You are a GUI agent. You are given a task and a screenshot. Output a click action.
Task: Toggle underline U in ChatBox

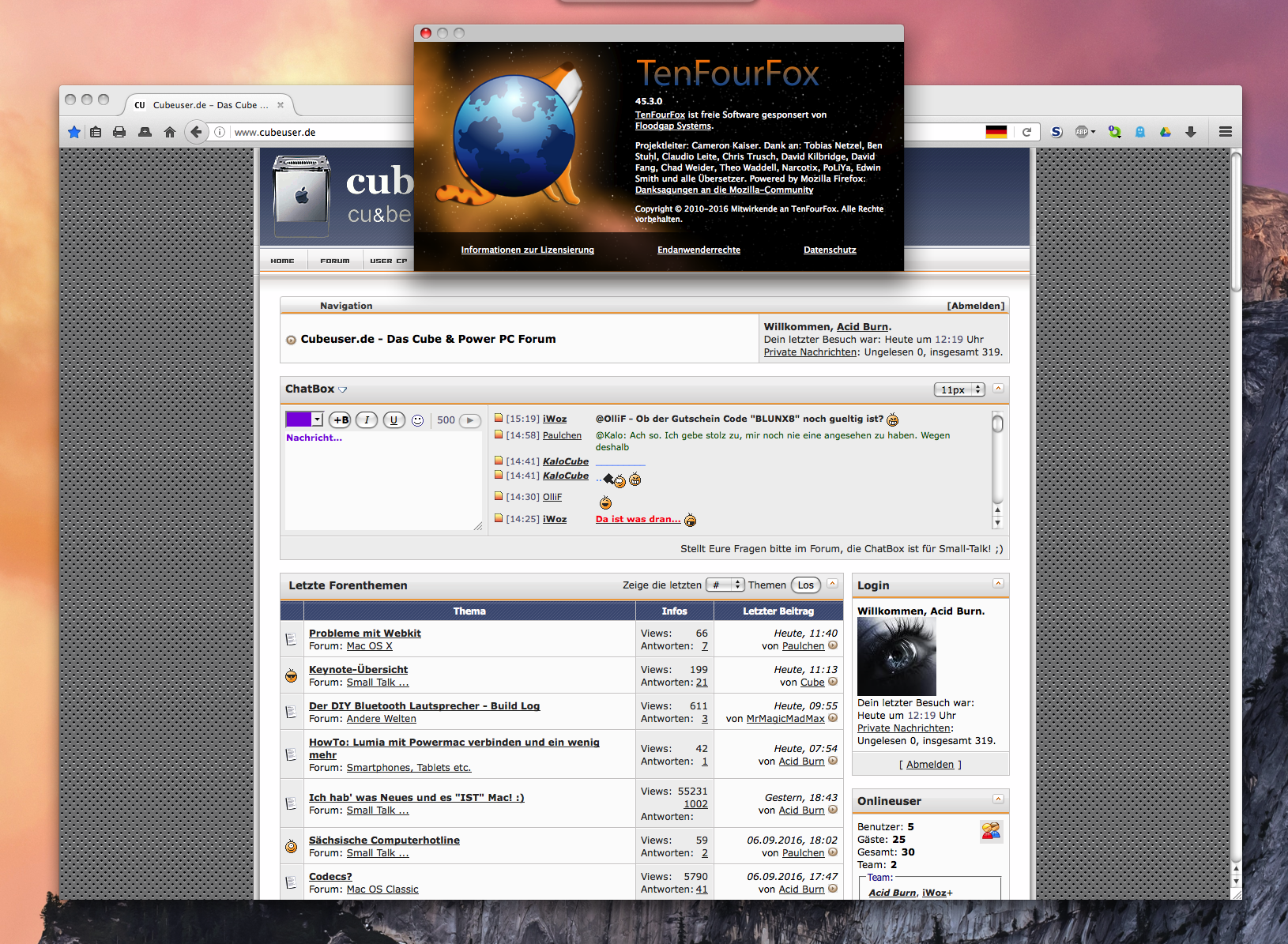[x=394, y=420]
